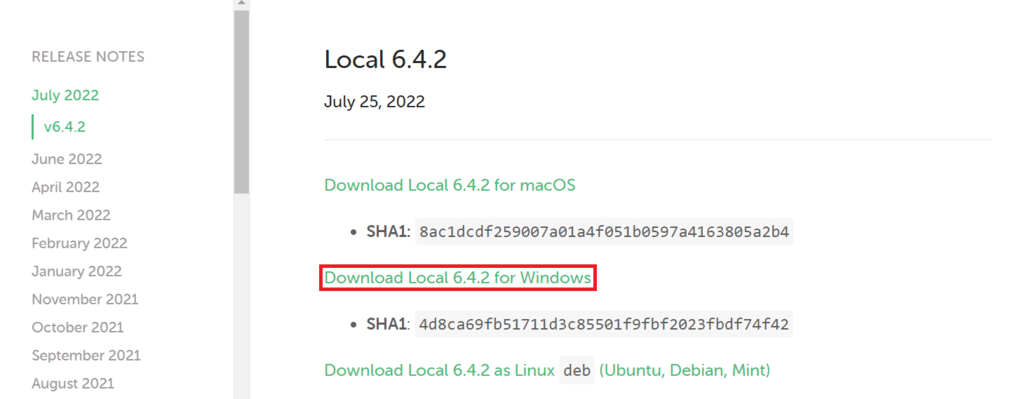Image resolution: width=1024 pixels, height=399 pixels.
Task: Select July 2022 in release notes sidebar
Action: tap(65, 95)
